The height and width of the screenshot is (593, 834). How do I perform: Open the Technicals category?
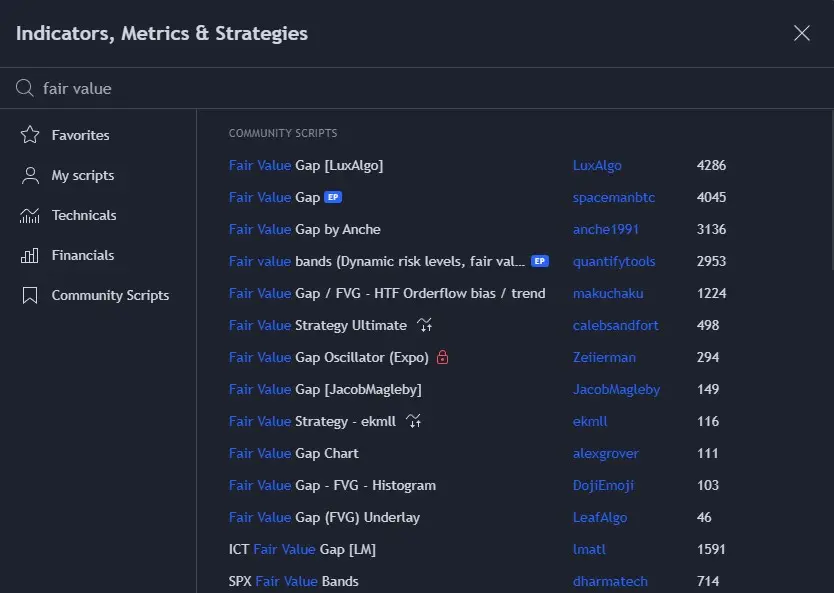[x=84, y=215]
